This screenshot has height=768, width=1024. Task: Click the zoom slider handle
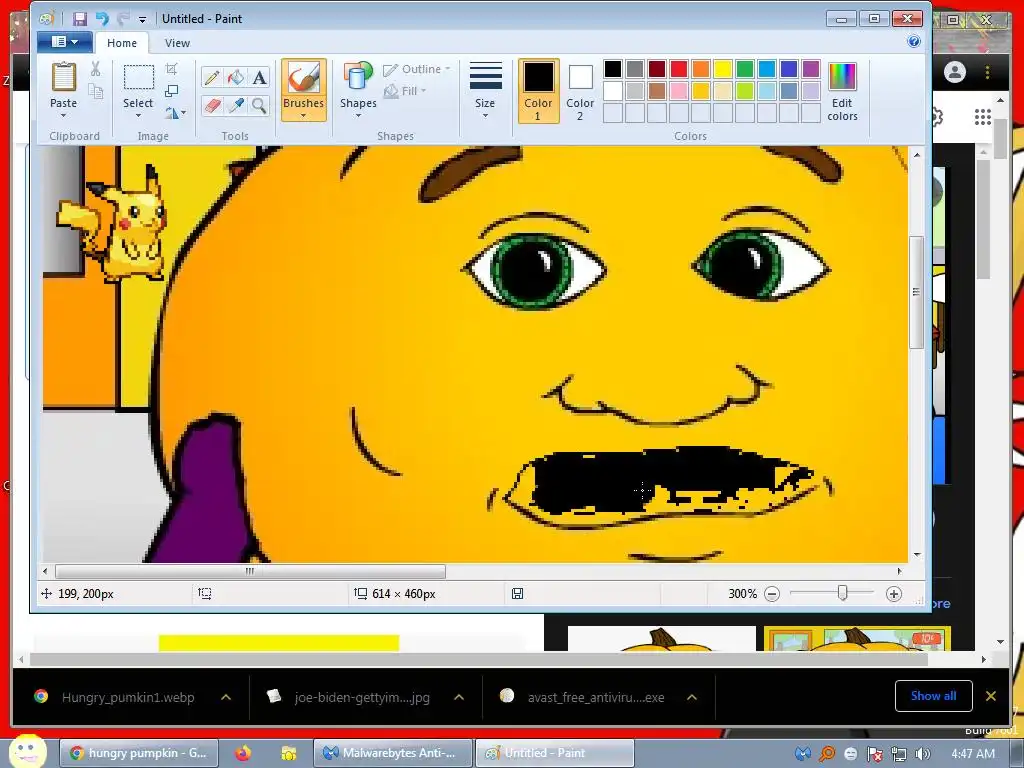click(x=842, y=593)
